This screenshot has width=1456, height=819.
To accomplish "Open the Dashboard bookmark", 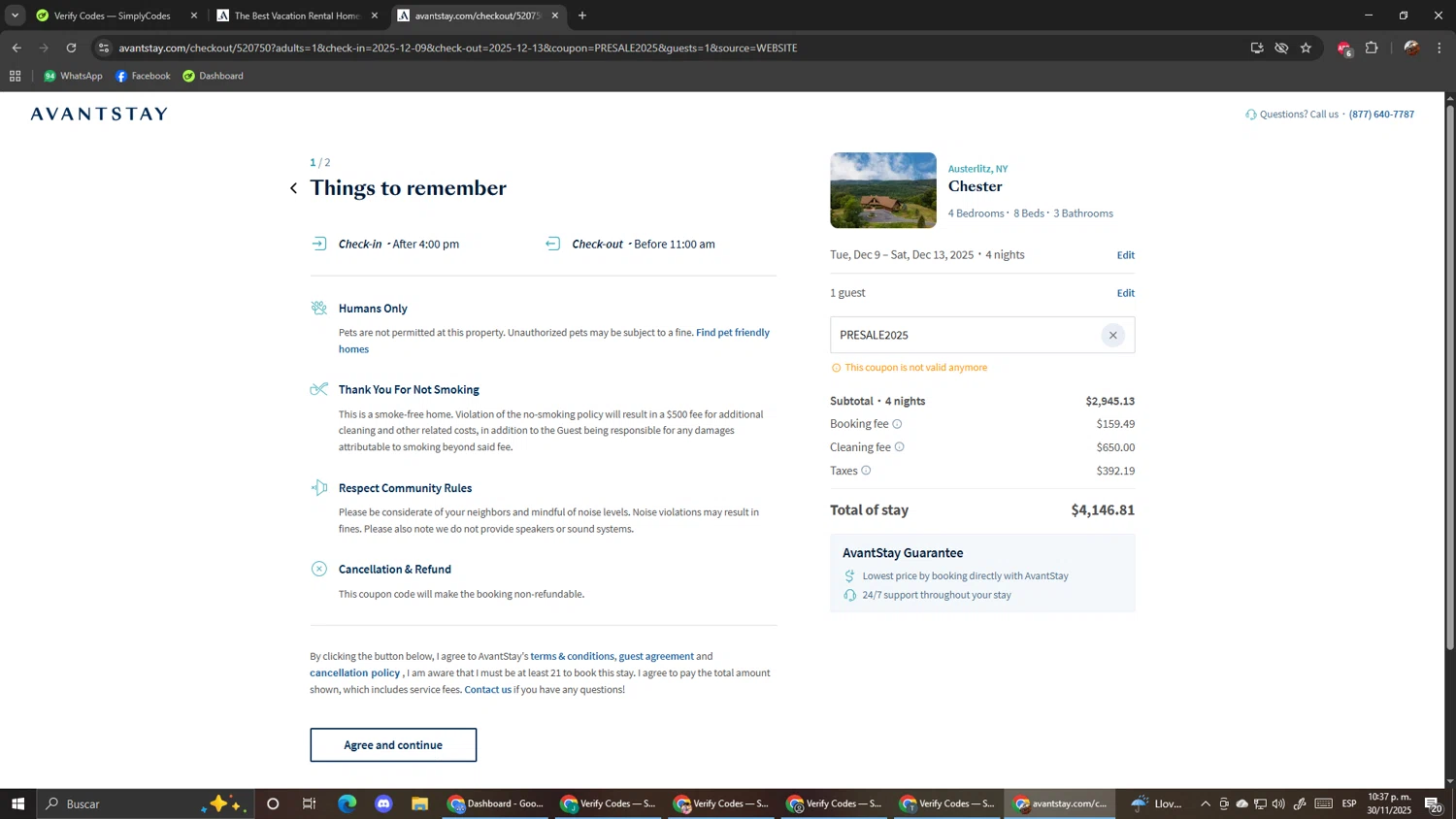I will (x=214, y=76).
